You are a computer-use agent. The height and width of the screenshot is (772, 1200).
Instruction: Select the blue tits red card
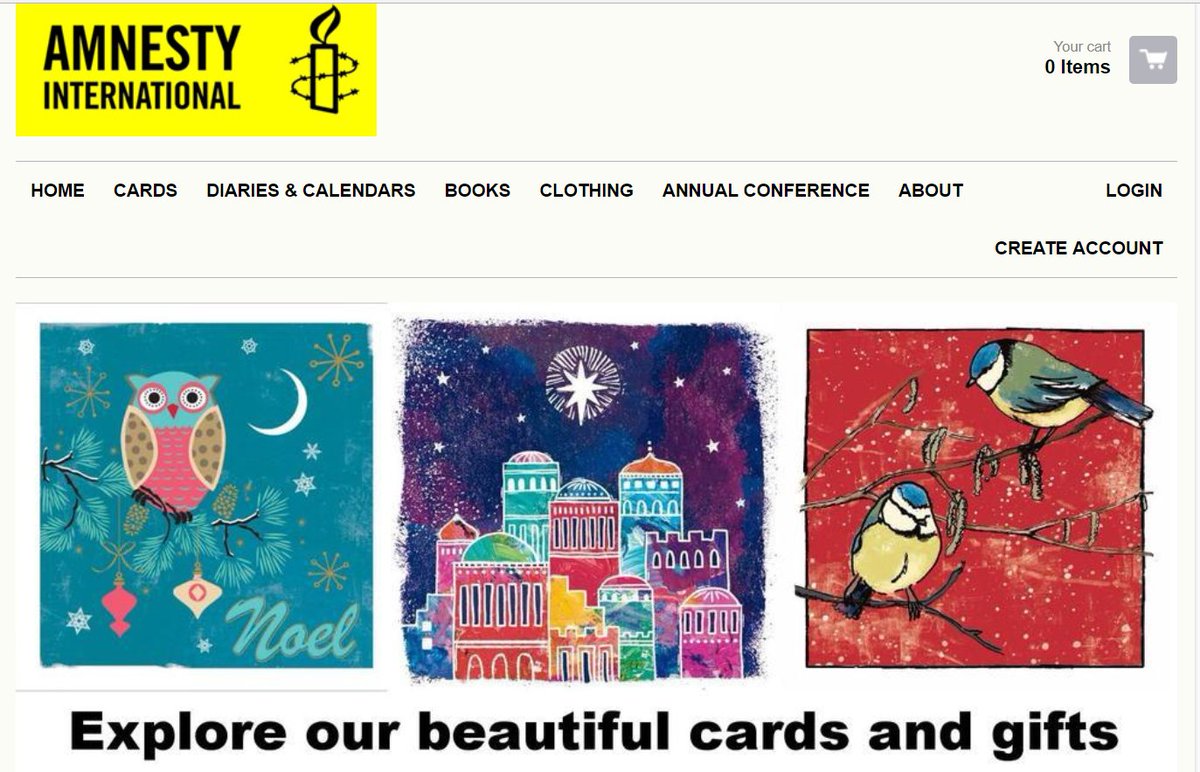pyautogui.click(x=975, y=497)
